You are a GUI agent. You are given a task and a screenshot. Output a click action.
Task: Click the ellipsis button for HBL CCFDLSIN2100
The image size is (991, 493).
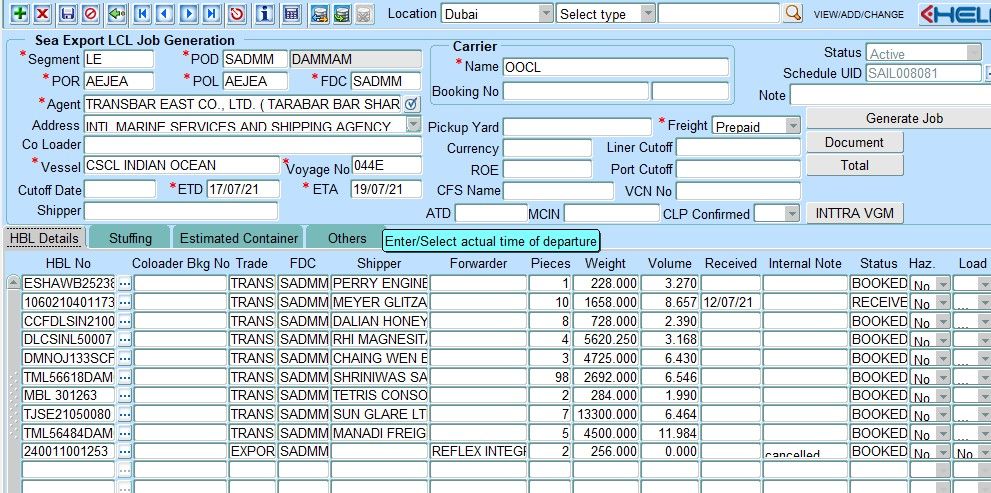(x=125, y=320)
